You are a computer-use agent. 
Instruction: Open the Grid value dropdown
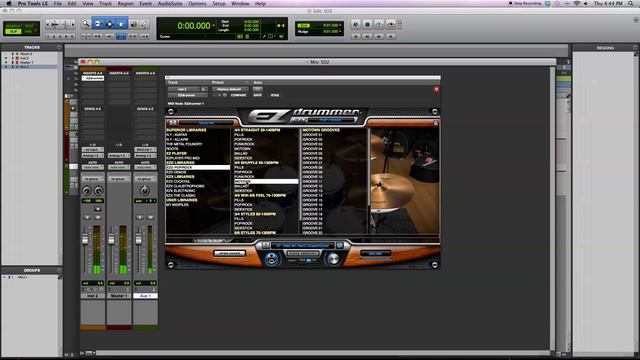340,25
